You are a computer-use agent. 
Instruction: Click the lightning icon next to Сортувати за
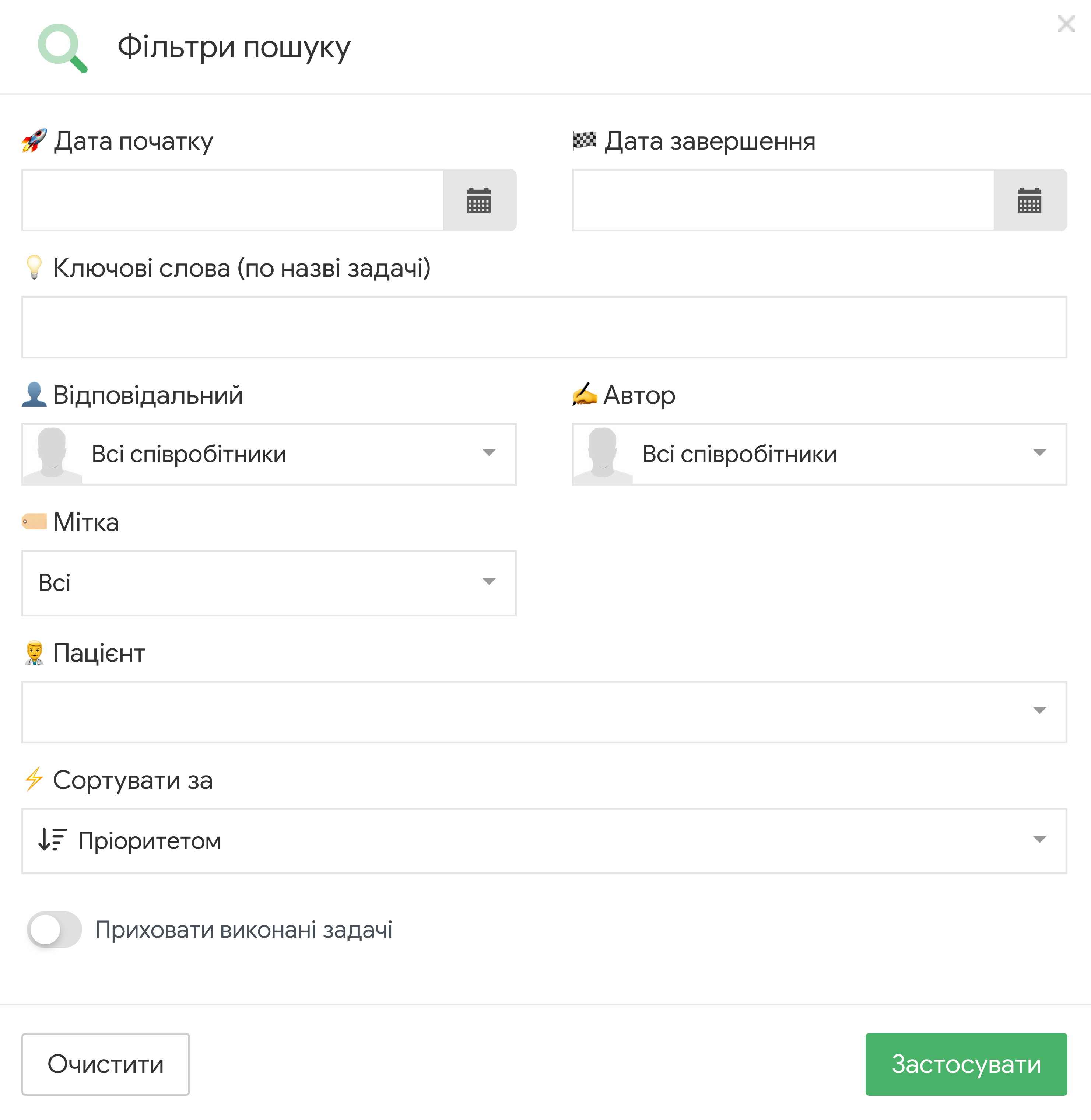tap(34, 780)
